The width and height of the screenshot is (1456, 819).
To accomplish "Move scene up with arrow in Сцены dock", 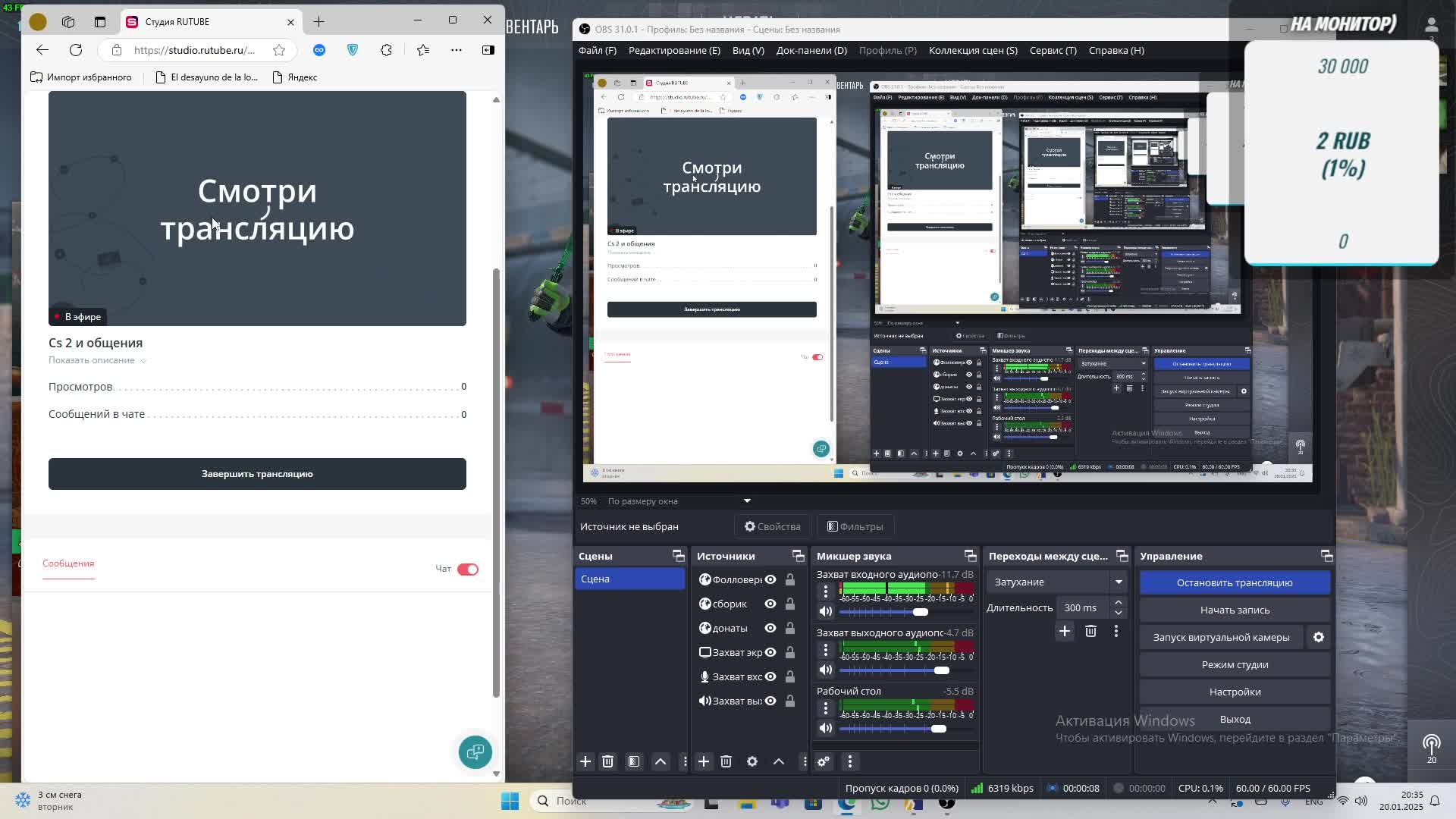I will [661, 761].
